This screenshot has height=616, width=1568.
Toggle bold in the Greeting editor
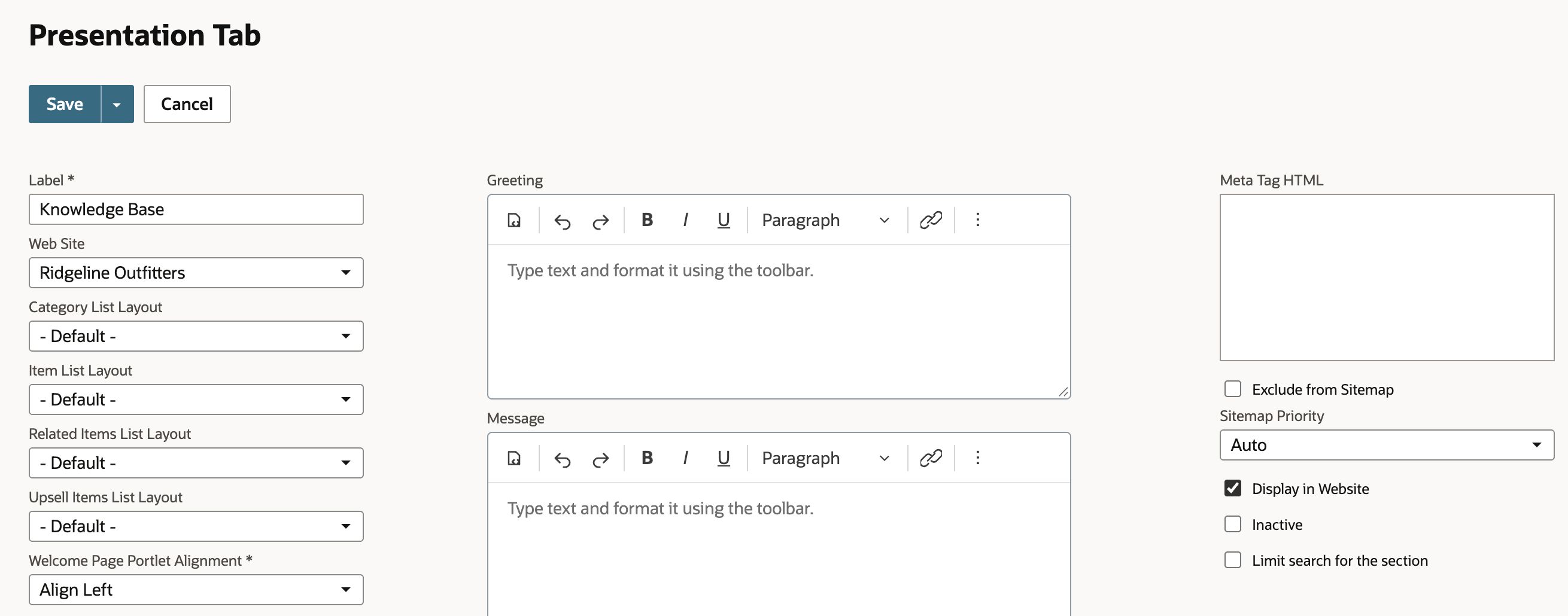[x=647, y=220]
